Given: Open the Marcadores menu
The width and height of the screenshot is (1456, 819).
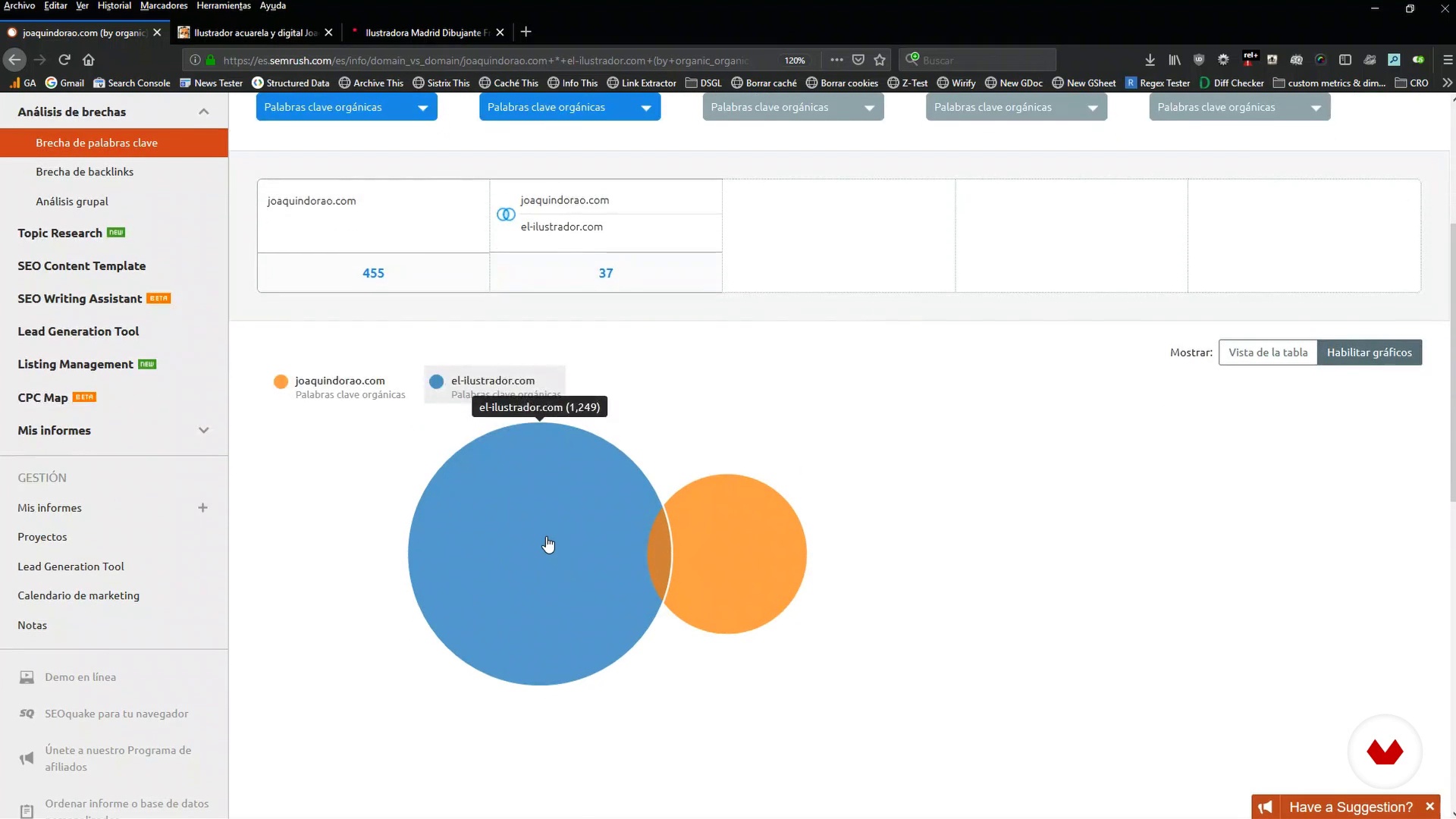Looking at the screenshot, I should 164,5.
